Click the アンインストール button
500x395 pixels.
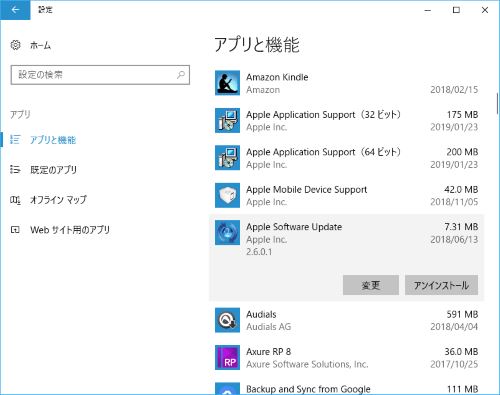coord(441,285)
